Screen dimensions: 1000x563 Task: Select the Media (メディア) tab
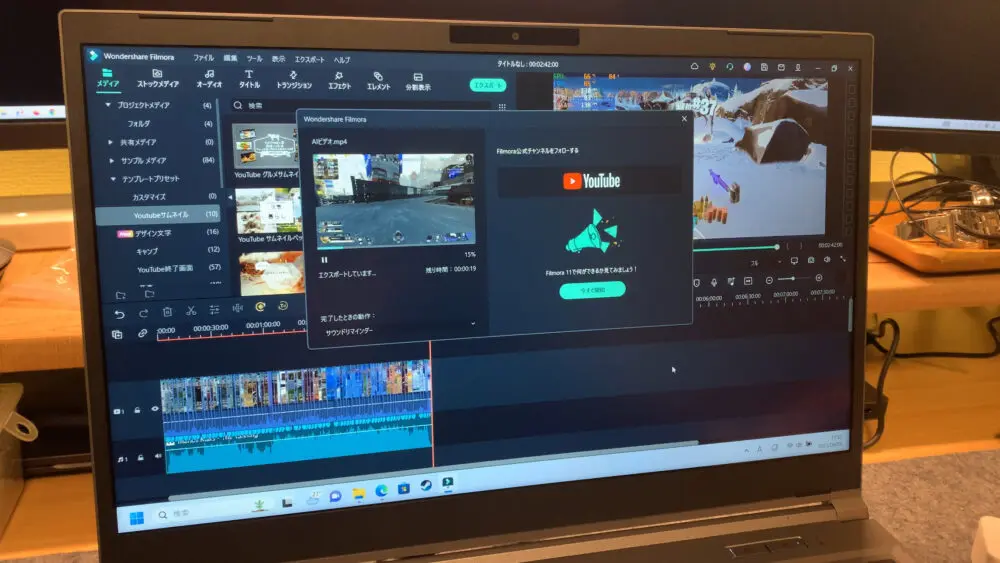pyautogui.click(x=108, y=78)
